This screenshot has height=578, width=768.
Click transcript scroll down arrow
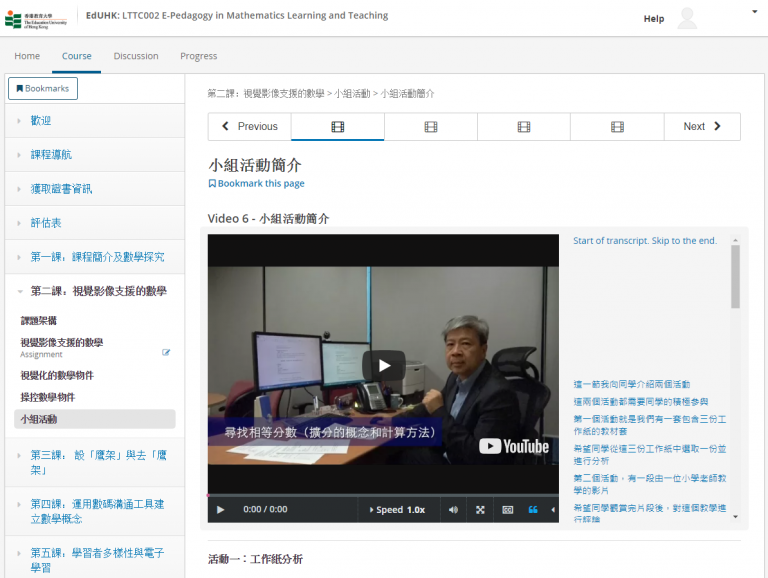click(x=735, y=517)
